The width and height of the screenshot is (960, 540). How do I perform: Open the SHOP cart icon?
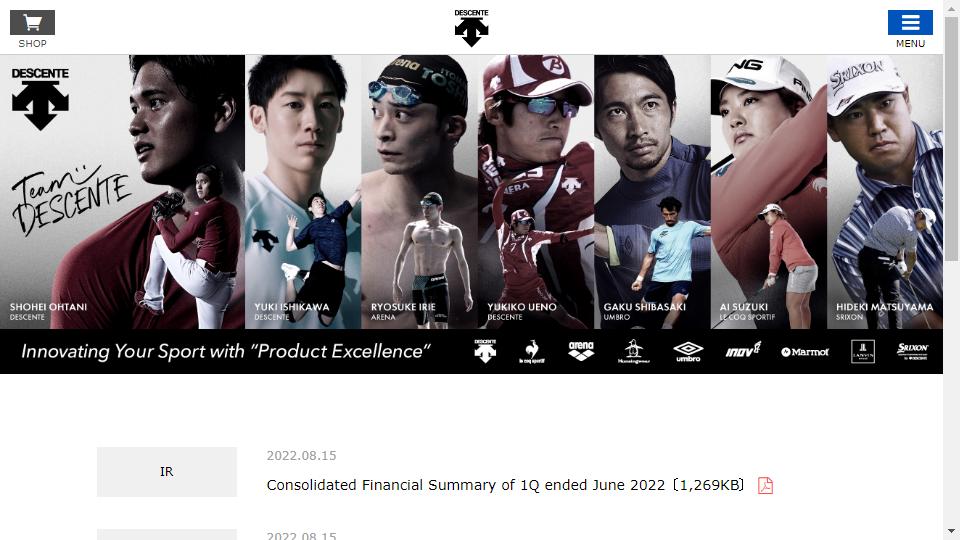point(32,23)
